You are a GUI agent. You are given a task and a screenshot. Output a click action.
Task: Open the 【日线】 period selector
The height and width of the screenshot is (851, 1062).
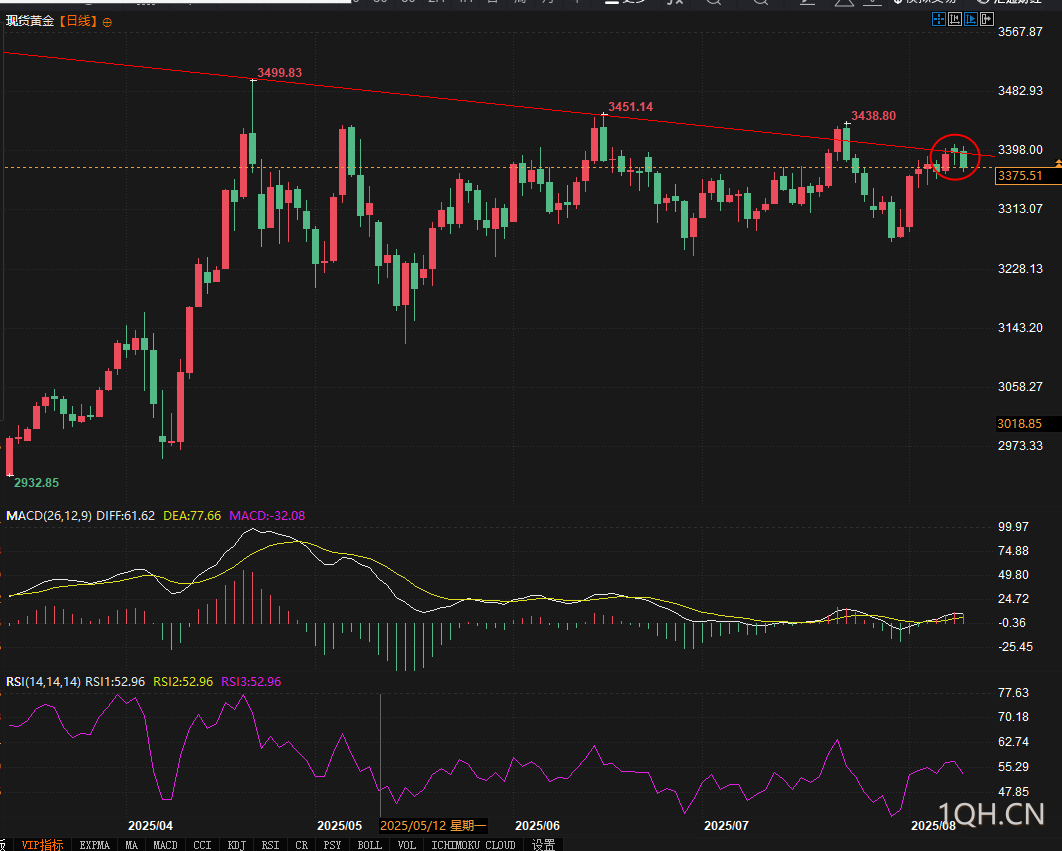(78, 21)
